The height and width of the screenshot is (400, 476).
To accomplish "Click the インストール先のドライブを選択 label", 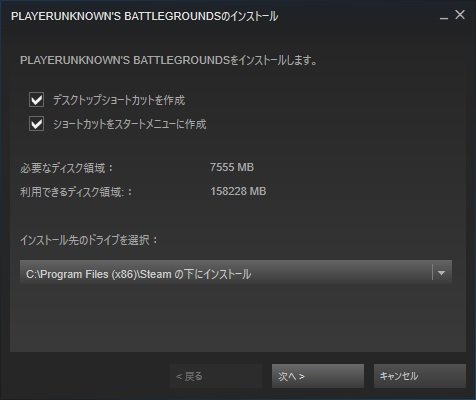I will coord(89,240).
